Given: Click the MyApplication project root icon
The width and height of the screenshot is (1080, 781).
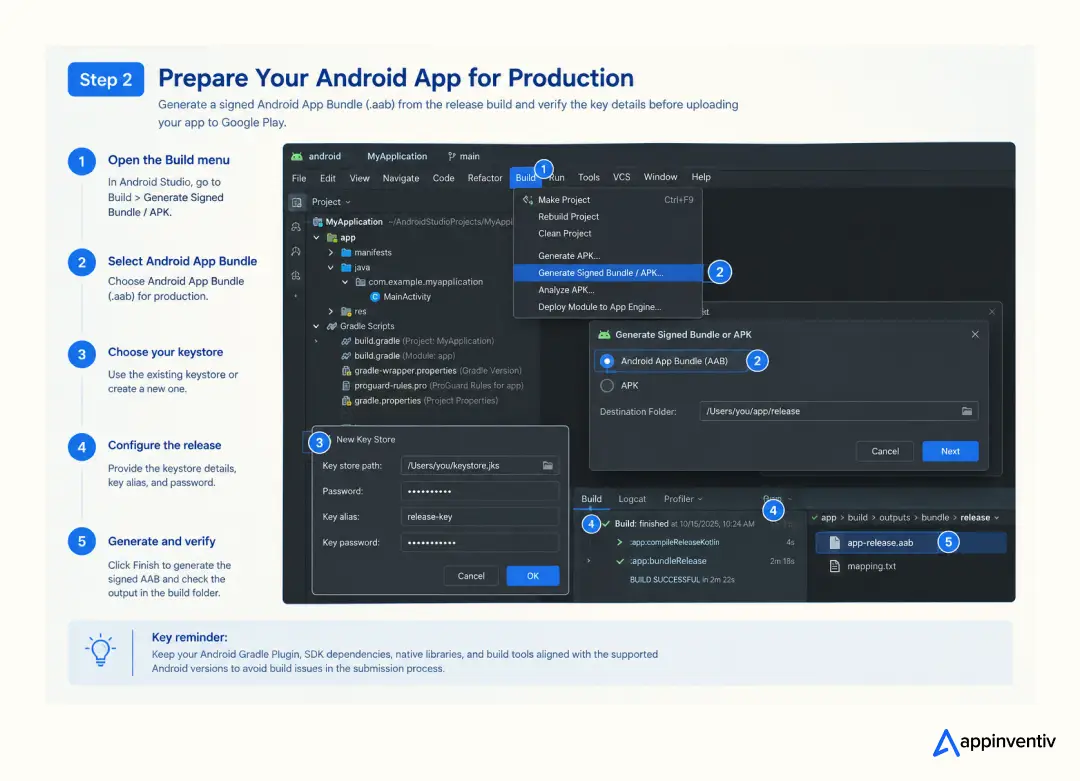Looking at the screenshot, I should coord(318,222).
